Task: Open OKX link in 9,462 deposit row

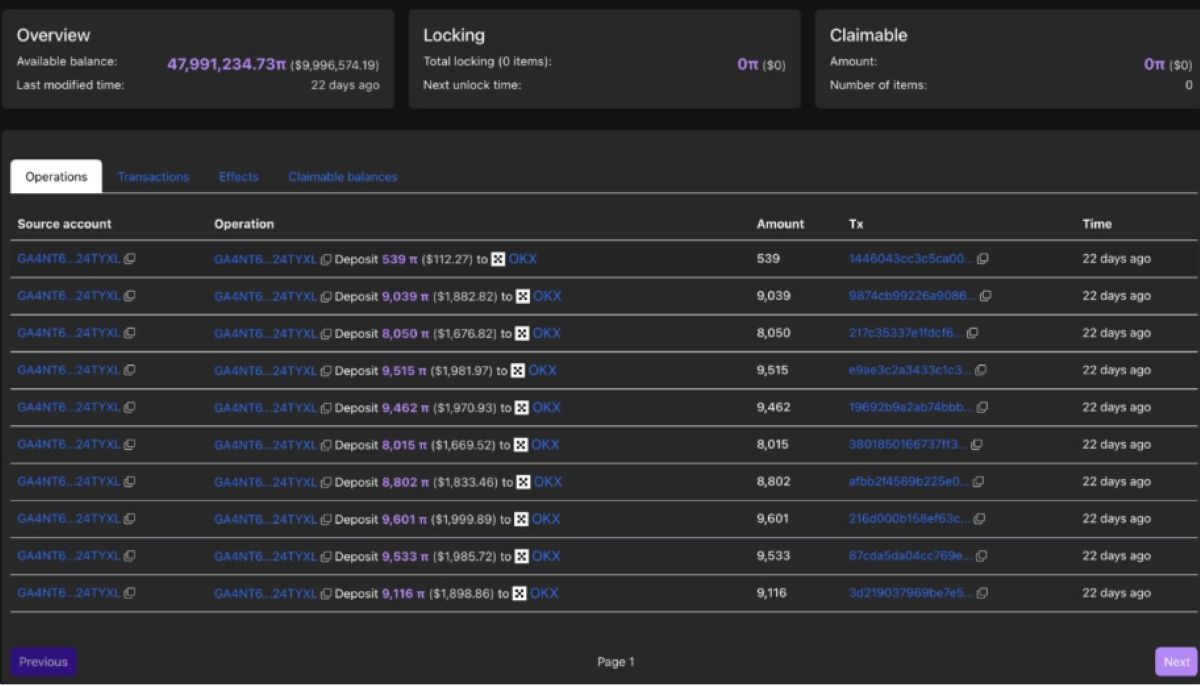Action: (x=546, y=408)
